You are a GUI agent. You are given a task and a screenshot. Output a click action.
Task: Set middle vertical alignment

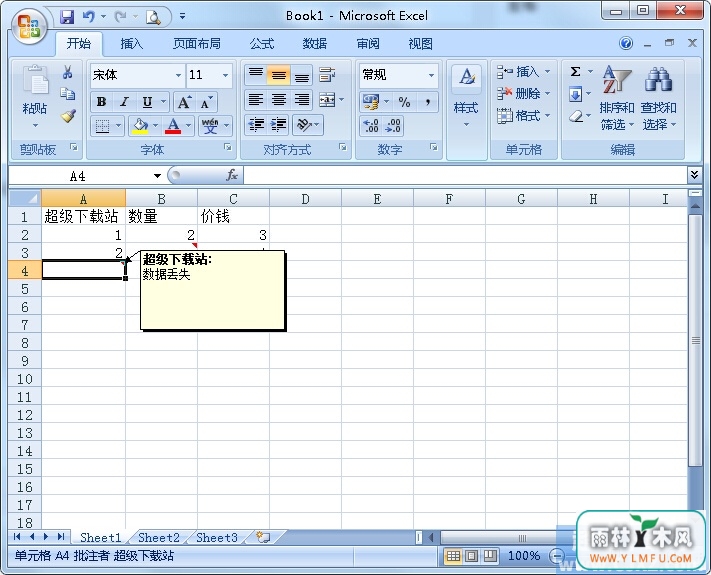278,75
